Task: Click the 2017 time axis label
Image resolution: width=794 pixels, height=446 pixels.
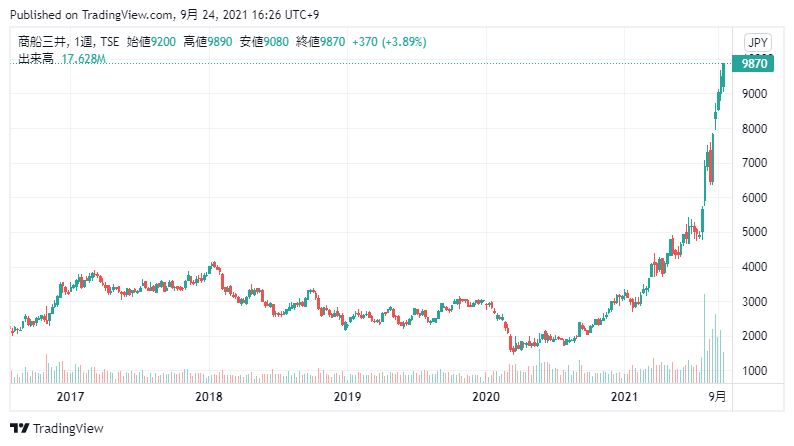Action: 70,396
